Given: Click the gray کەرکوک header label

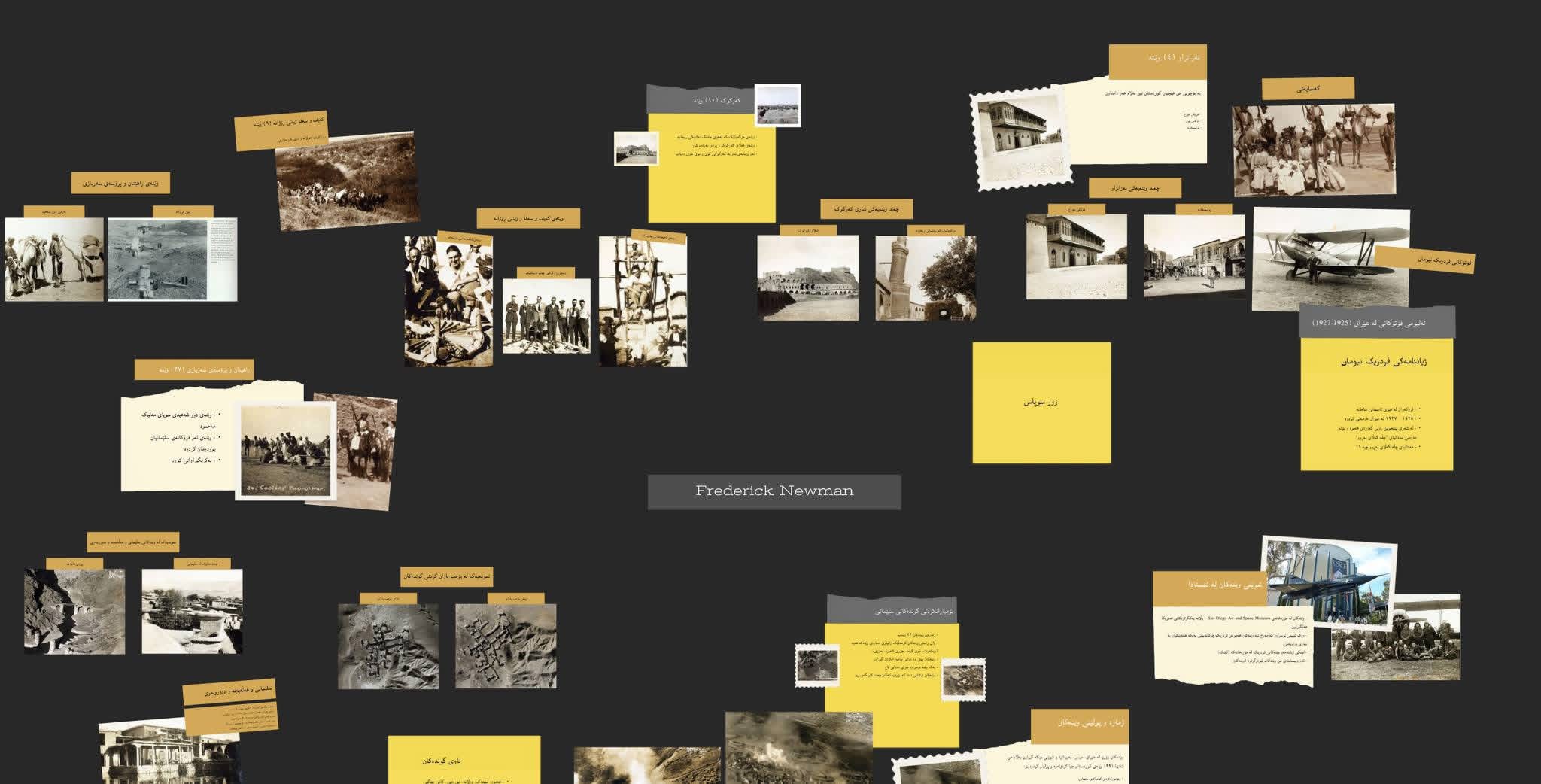Looking at the screenshot, I should tap(700, 100).
